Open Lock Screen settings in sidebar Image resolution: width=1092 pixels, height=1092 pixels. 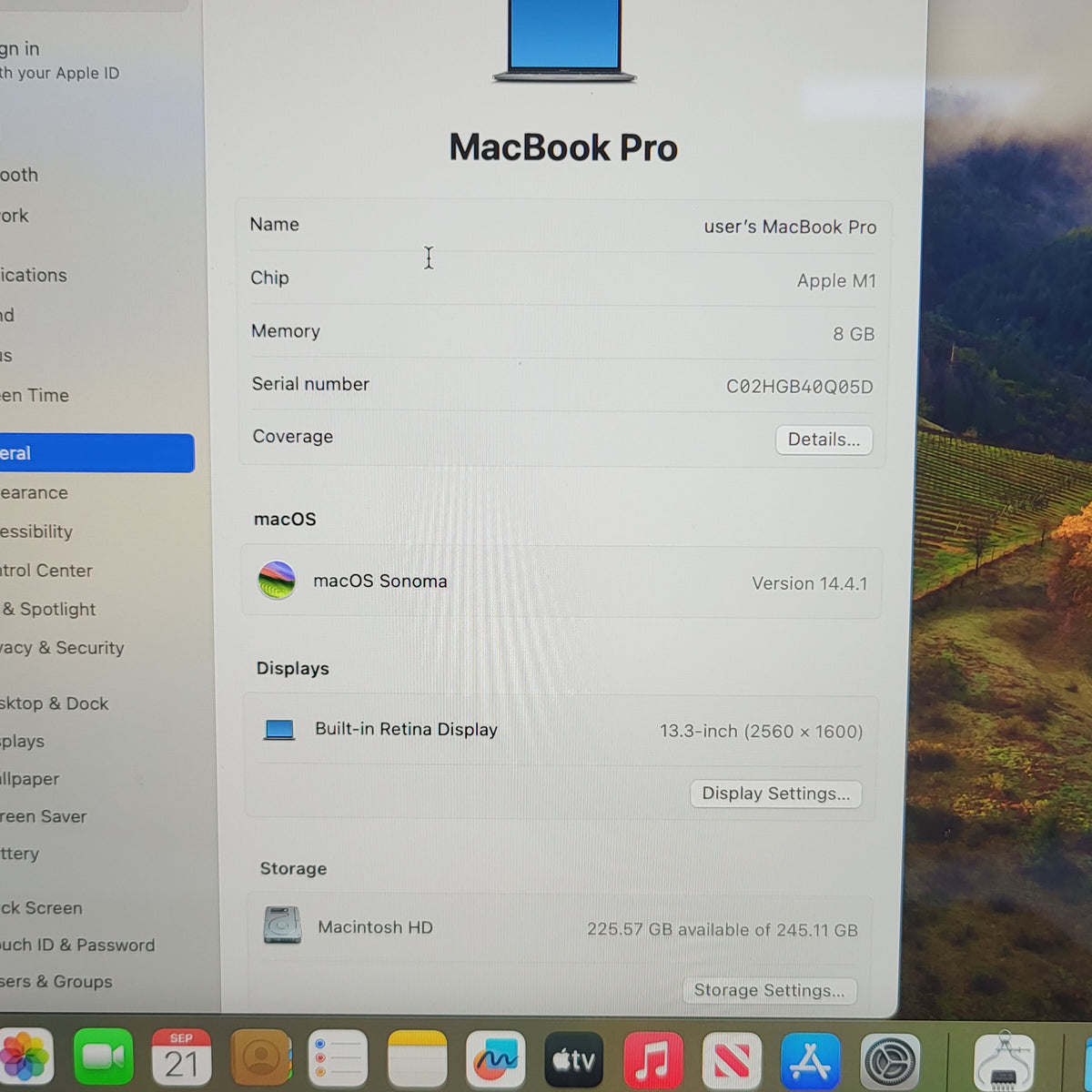coord(42,908)
